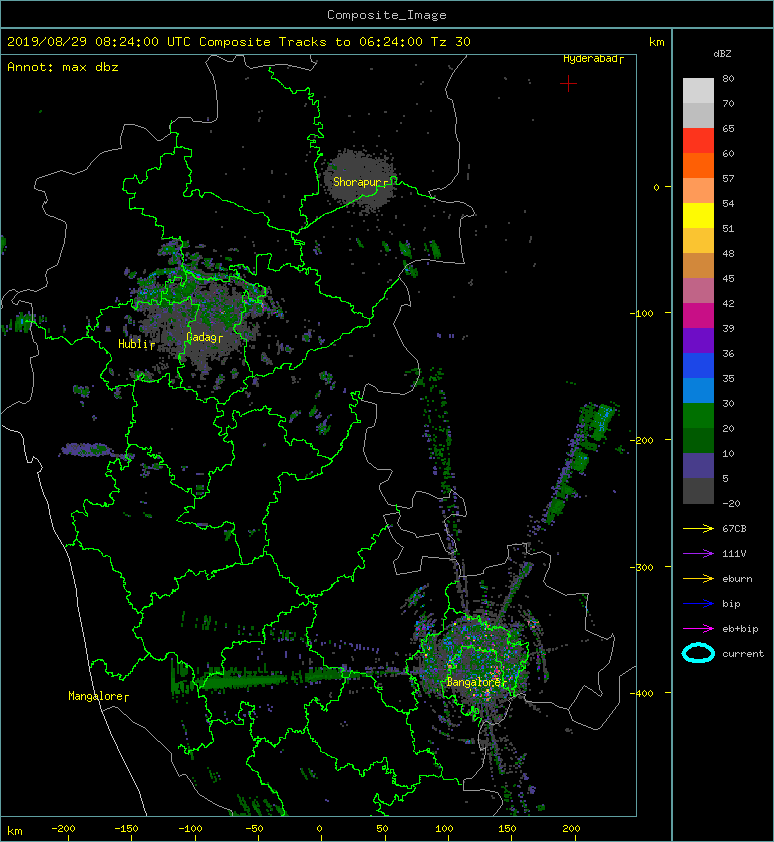The image size is (774, 842).
Task: Click the -200 y-axis tick label
Action: click(x=642, y=440)
